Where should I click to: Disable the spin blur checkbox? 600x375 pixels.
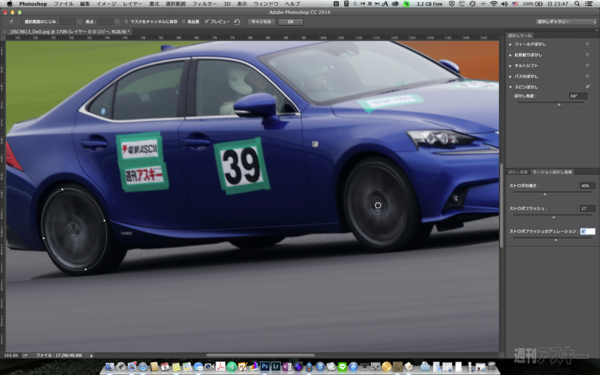[587, 87]
